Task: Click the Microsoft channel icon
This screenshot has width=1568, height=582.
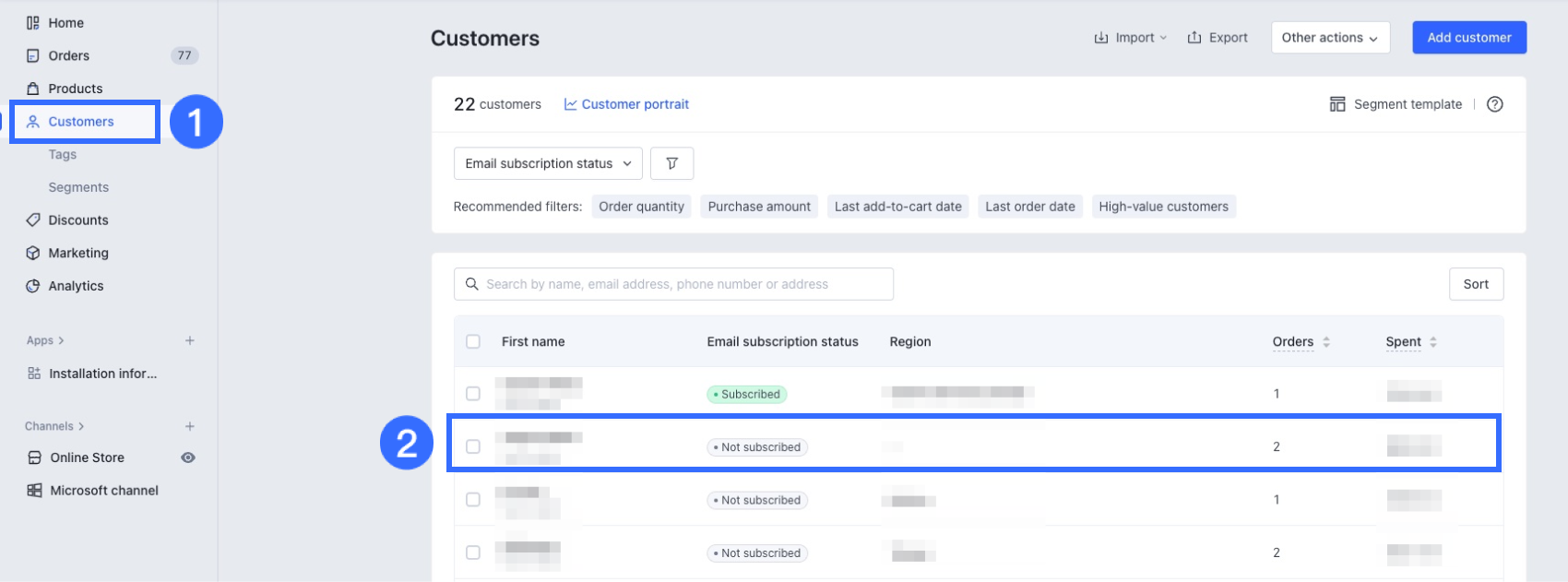Action: point(34,491)
